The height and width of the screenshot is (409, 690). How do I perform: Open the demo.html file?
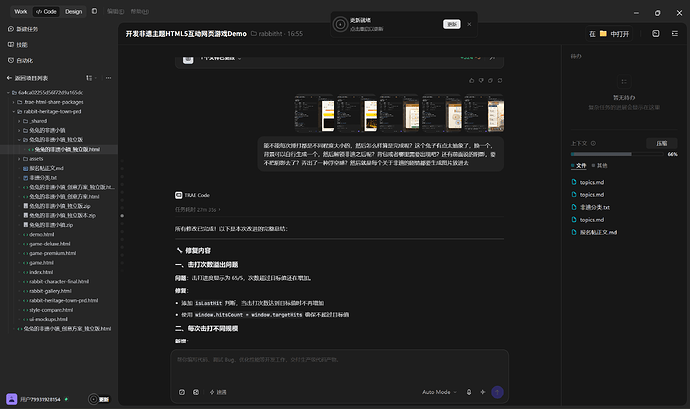coord(42,235)
